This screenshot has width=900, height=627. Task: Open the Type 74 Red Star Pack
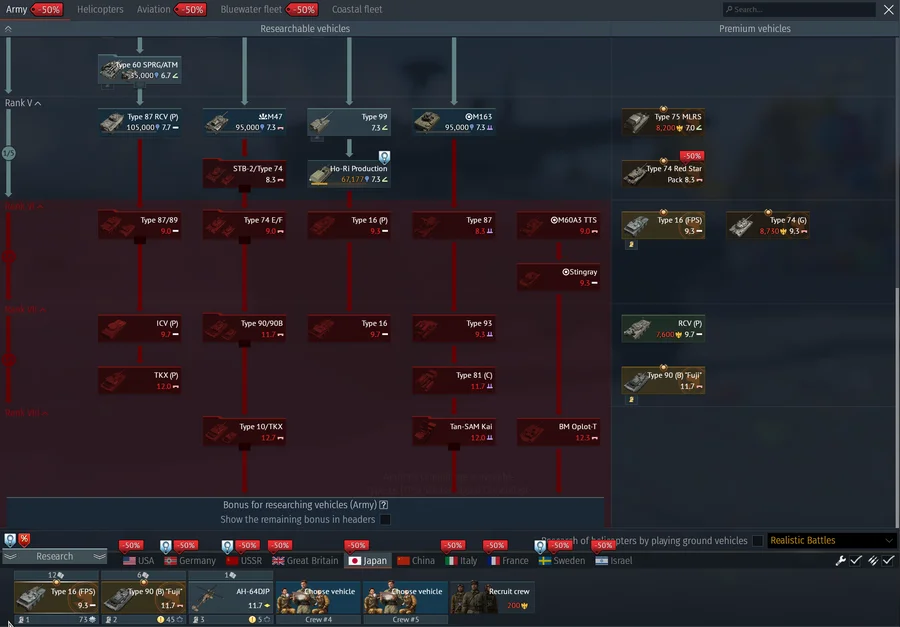[x=663, y=174]
